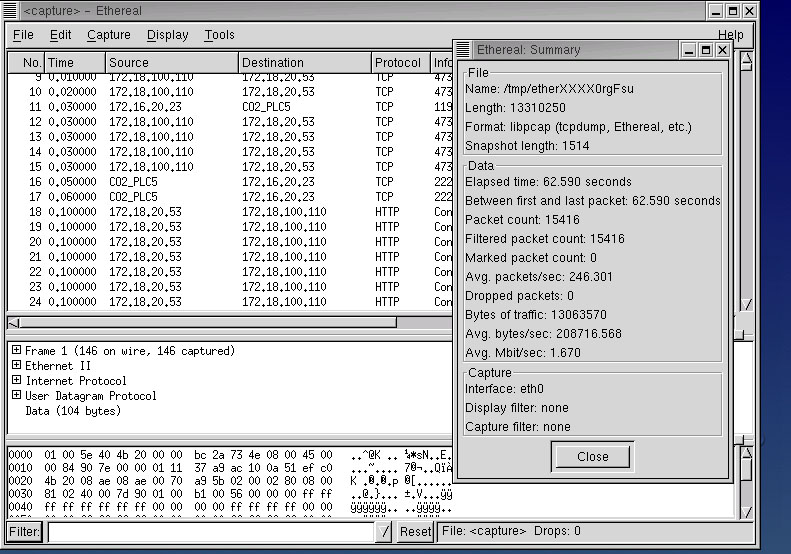
Task: Click the hex pane scroll down arrow
Action: [x=747, y=512]
